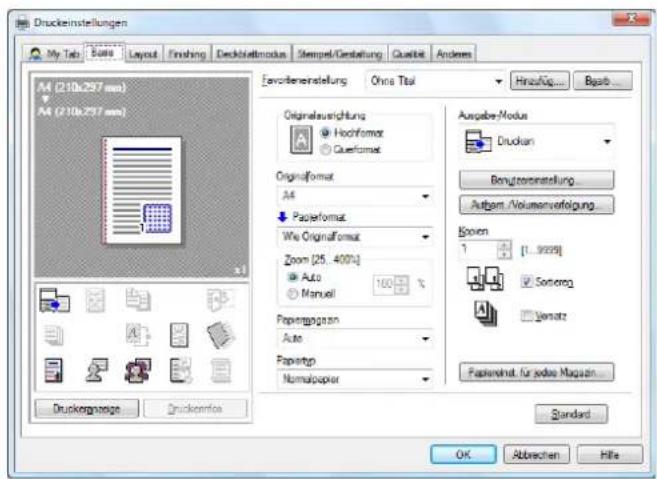Click the purple colored stamp icon
657x479 pixels.
tap(138, 370)
